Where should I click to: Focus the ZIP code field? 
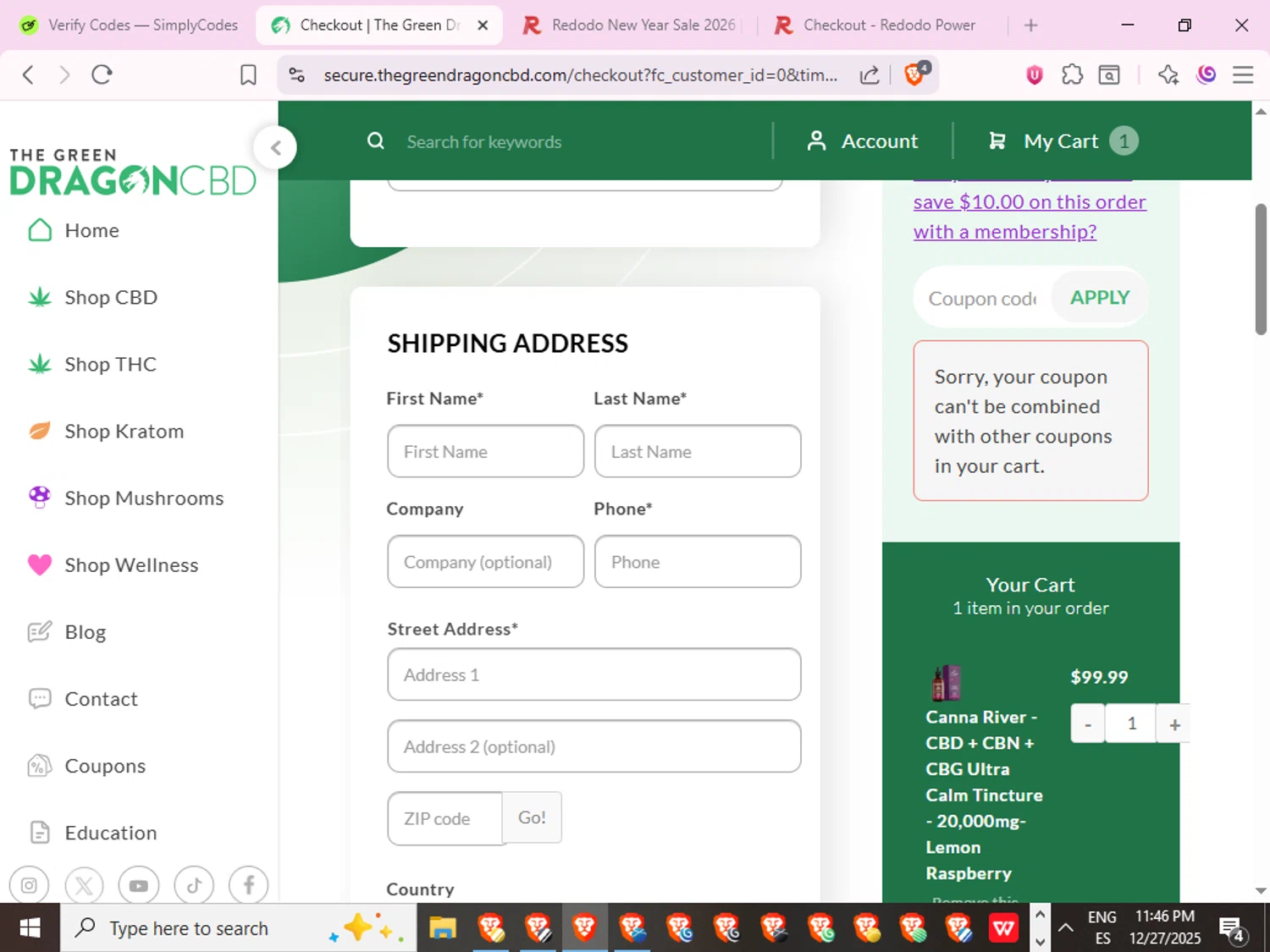[x=445, y=818]
